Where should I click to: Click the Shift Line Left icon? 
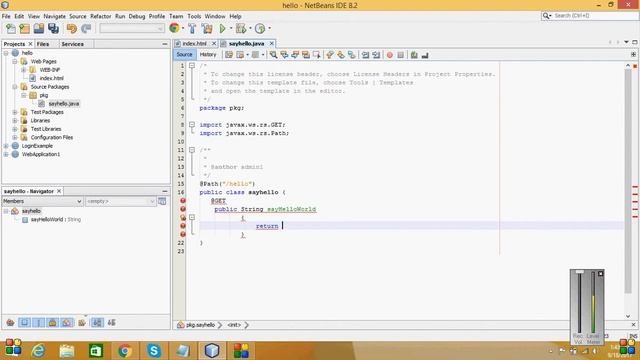pyautogui.click(x=365, y=55)
